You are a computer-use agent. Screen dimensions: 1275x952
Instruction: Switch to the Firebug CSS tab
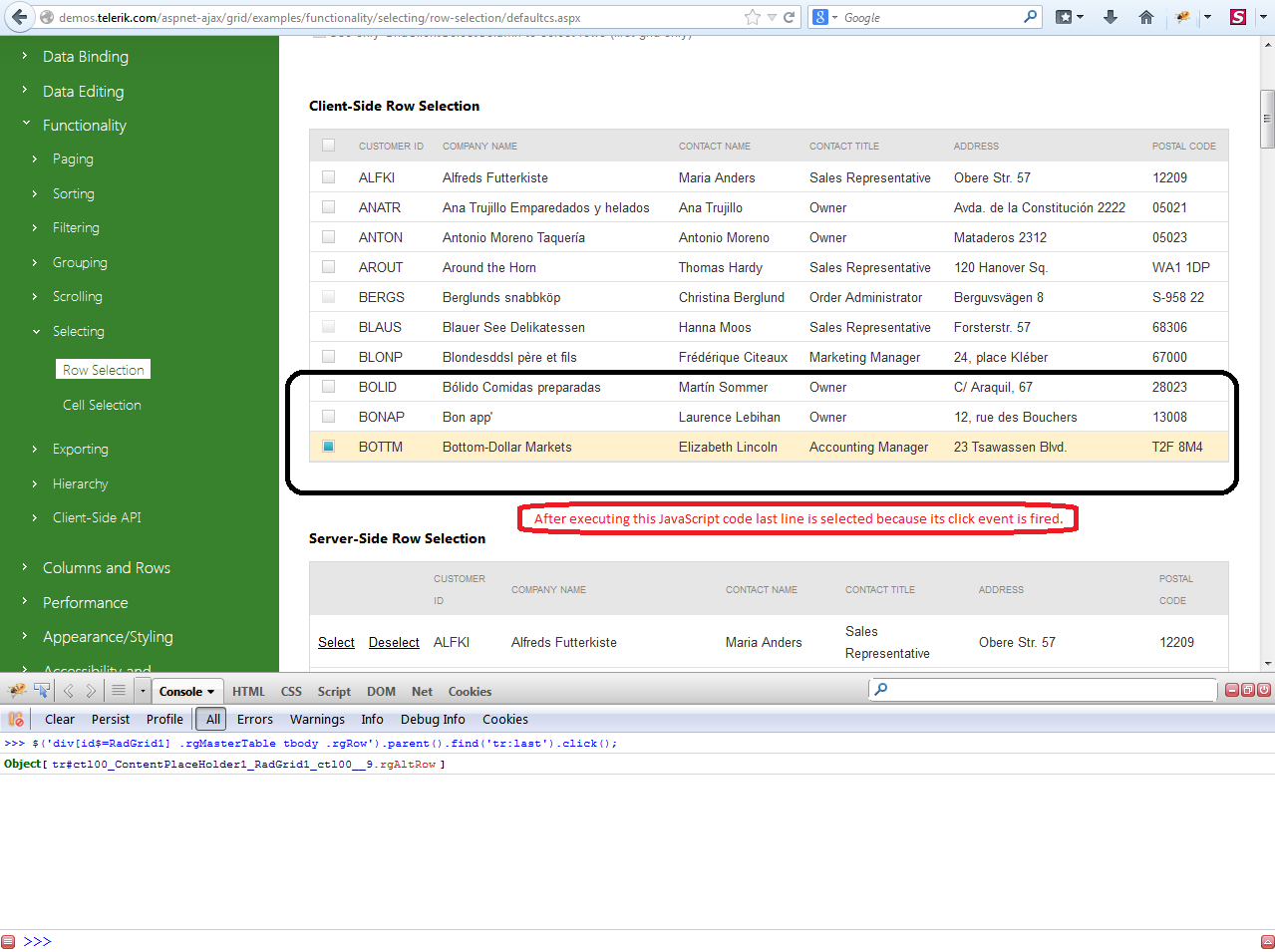coord(291,691)
